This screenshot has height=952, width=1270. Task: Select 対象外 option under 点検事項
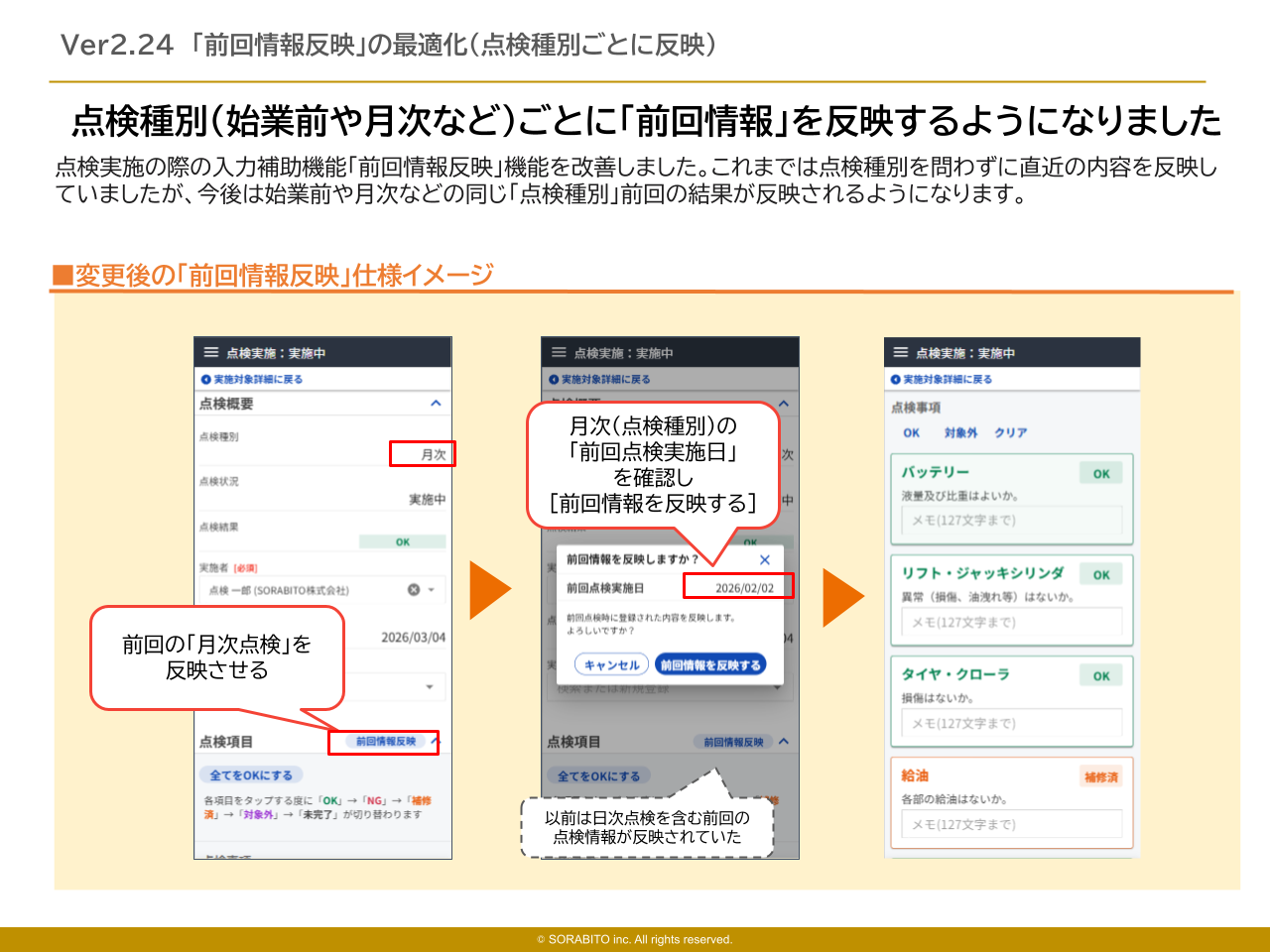coord(960,433)
